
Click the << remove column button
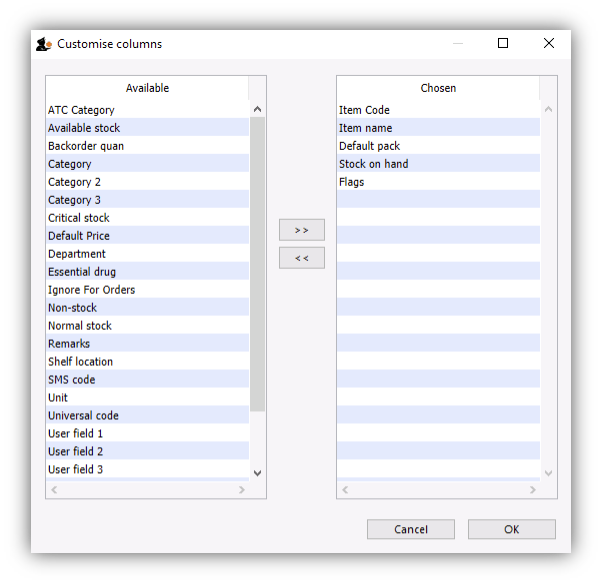(x=301, y=258)
